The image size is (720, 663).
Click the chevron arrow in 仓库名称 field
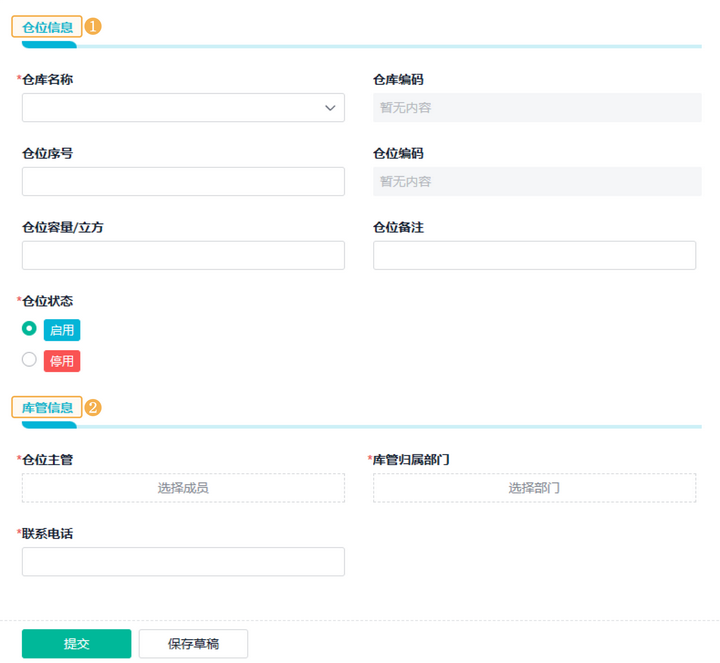pyautogui.click(x=330, y=108)
